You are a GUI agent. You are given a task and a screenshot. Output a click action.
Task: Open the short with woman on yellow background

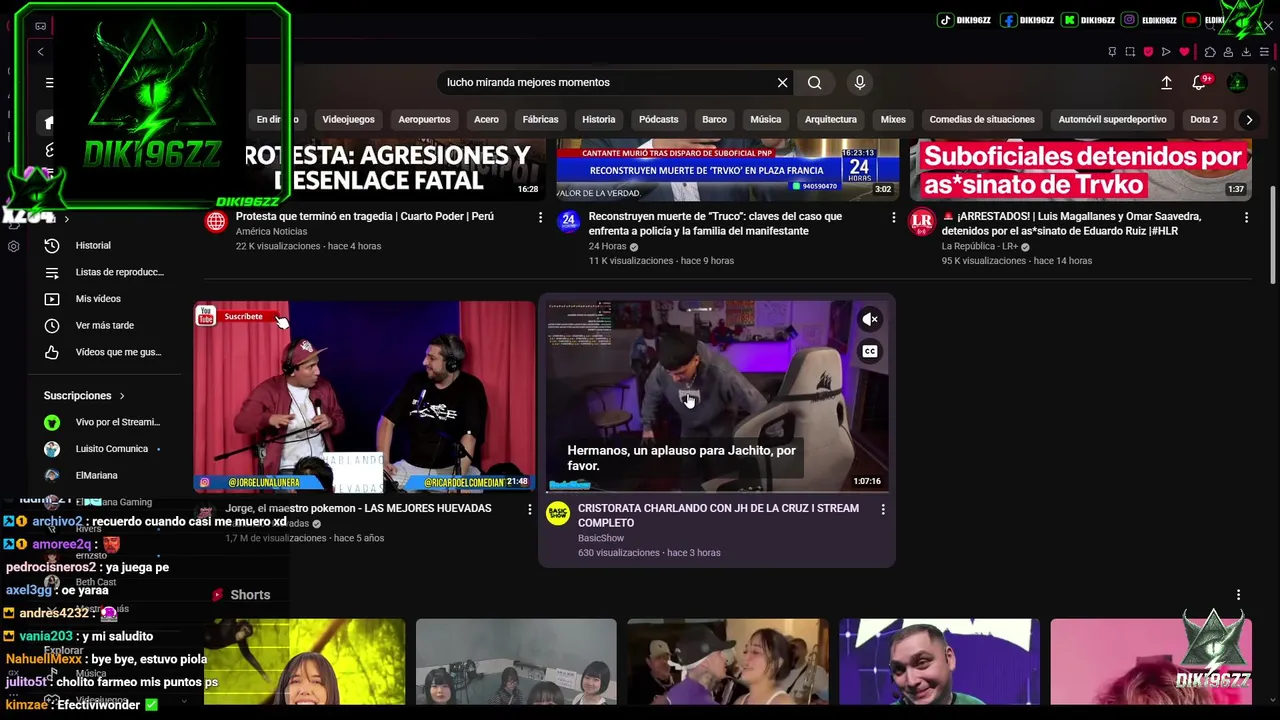click(304, 661)
